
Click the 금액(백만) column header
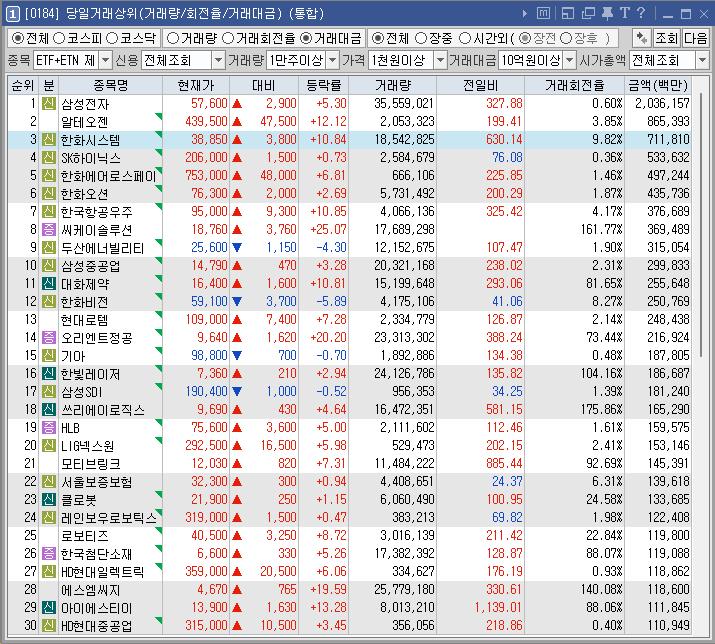pos(658,85)
